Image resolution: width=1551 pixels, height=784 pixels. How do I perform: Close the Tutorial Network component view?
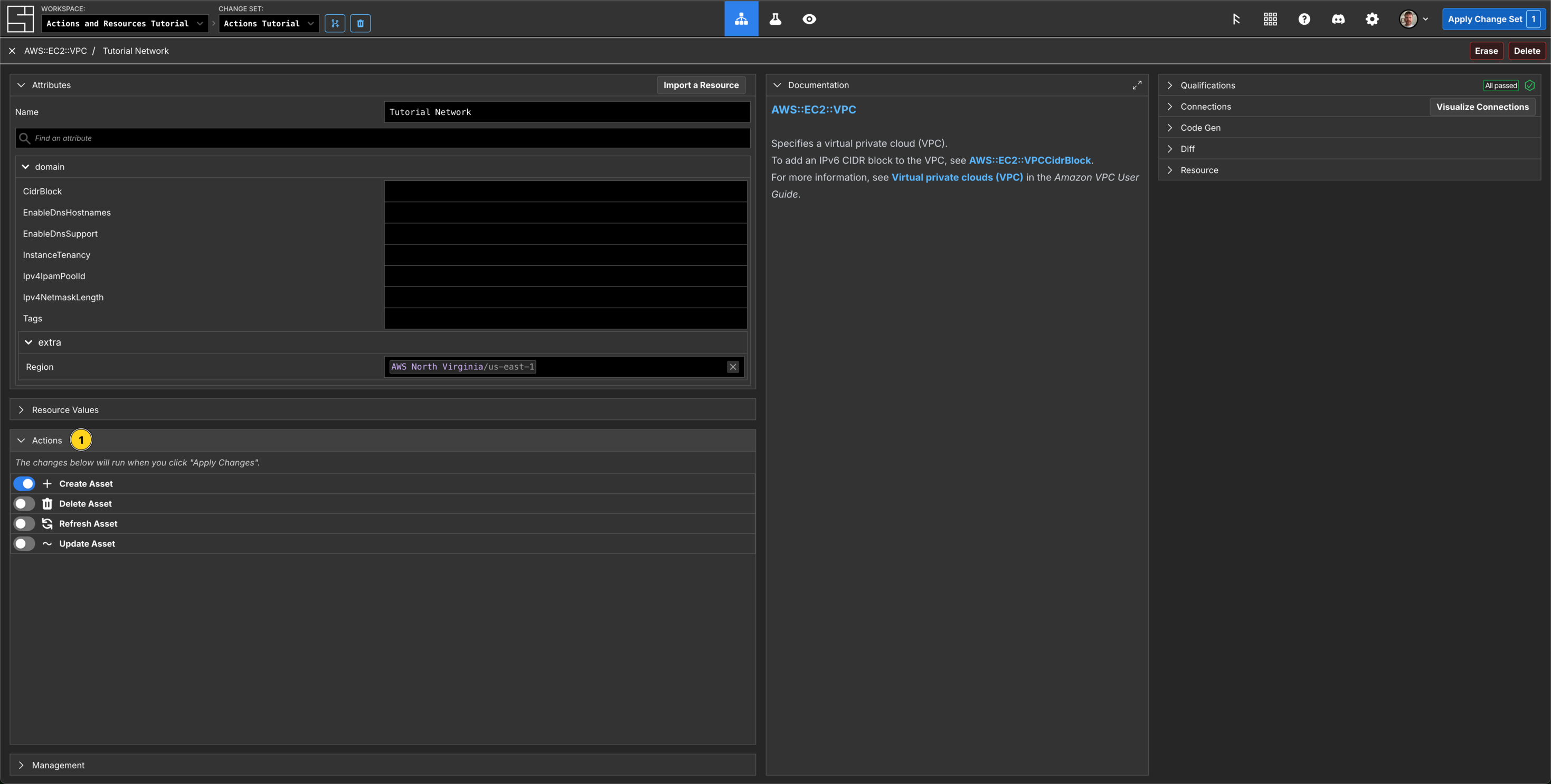click(12, 51)
